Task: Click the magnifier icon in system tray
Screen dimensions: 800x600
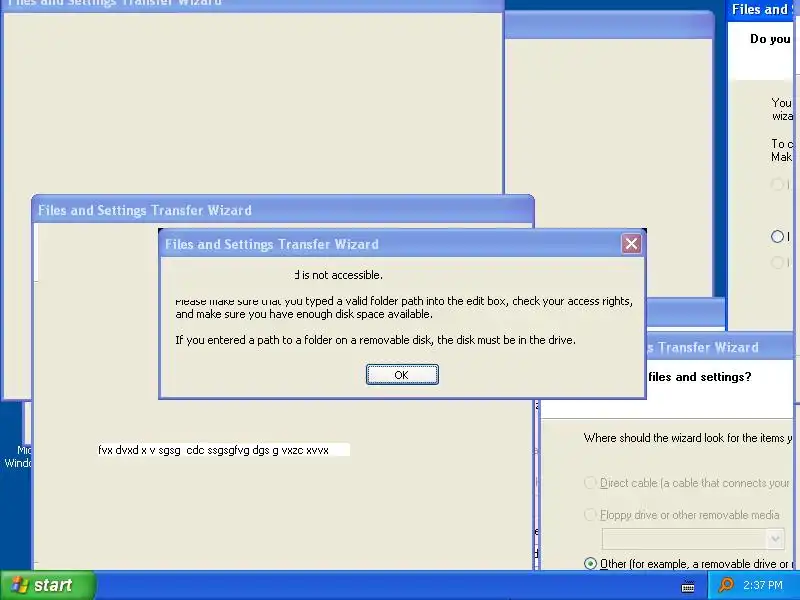Action: 726,585
